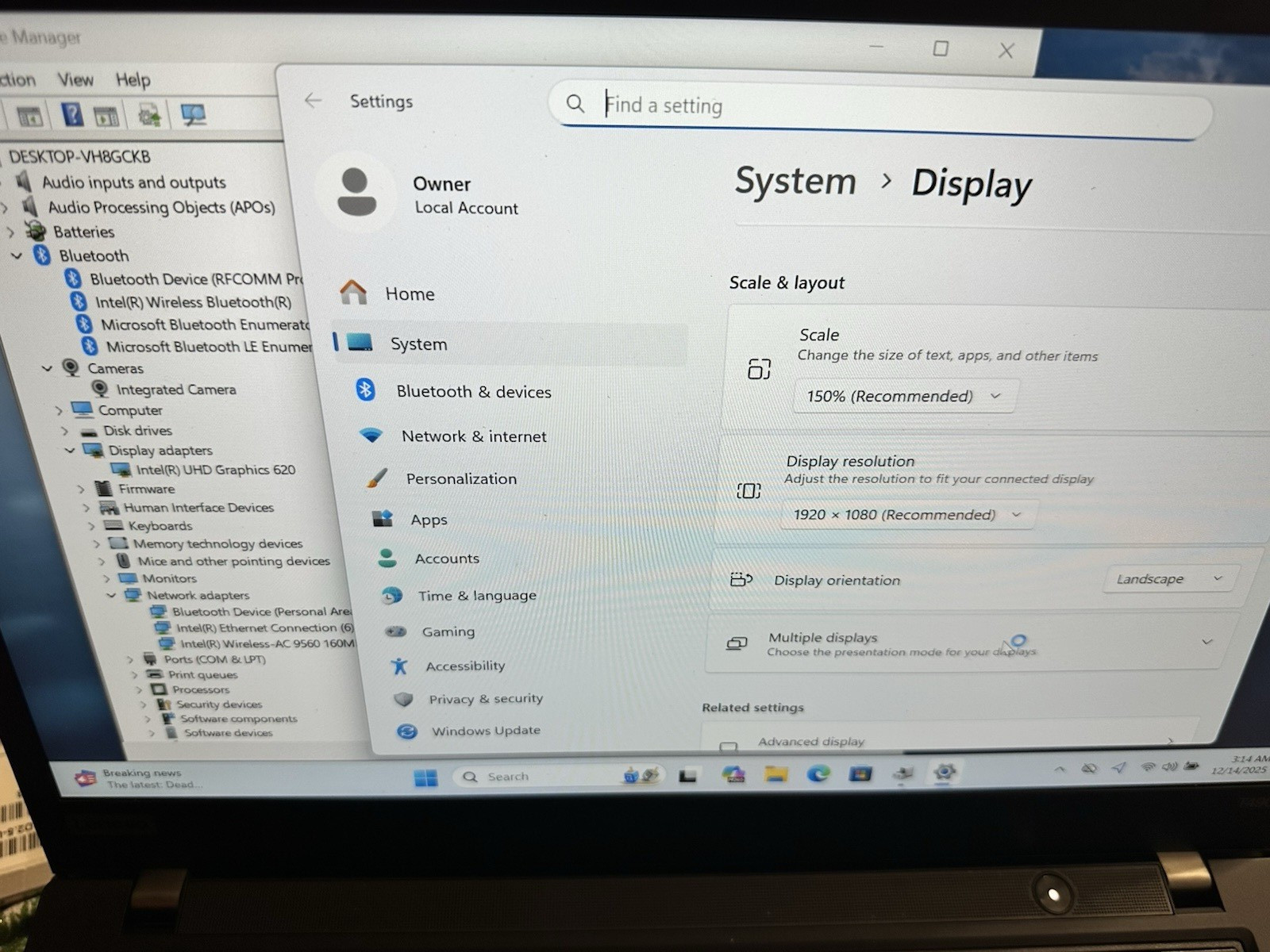Viewport: 1270px width, 952px height.
Task: Open the Landscape orientation dropdown
Action: point(1170,579)
